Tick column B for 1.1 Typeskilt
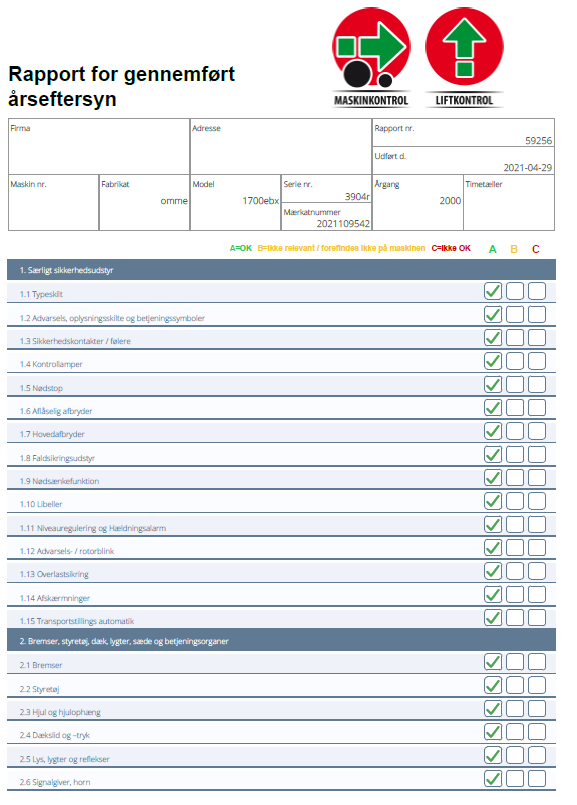 [515, 291]
